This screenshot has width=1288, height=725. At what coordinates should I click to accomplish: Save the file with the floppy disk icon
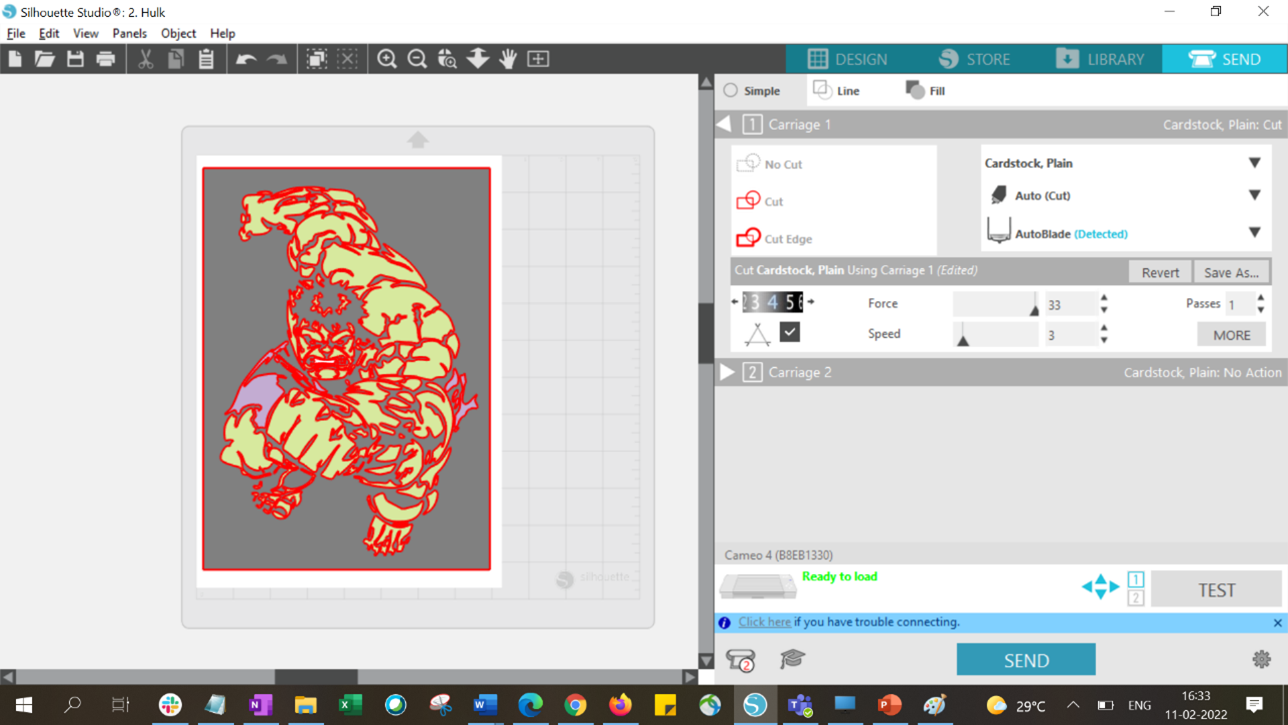[x=75, y=59]
